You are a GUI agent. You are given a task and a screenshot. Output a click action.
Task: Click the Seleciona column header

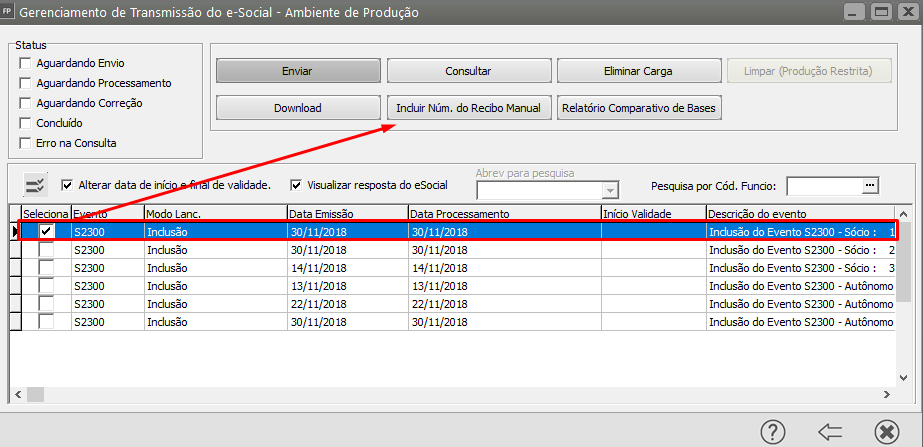pyautogui.click(x=47, y=214)
